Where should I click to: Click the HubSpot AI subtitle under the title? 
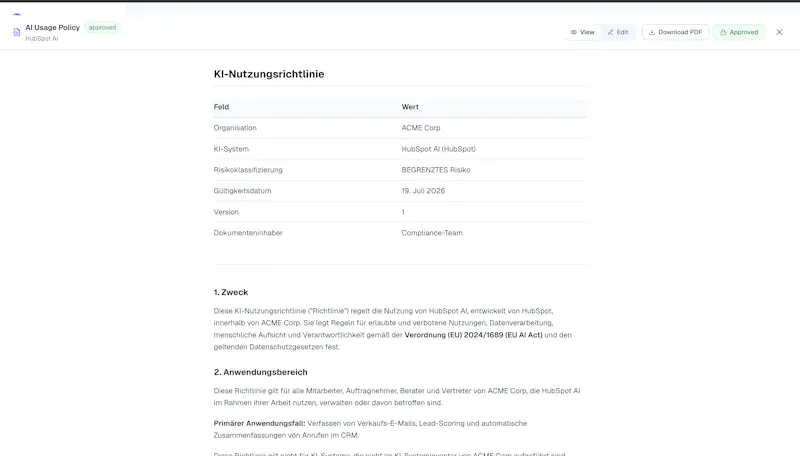[42, 39]
